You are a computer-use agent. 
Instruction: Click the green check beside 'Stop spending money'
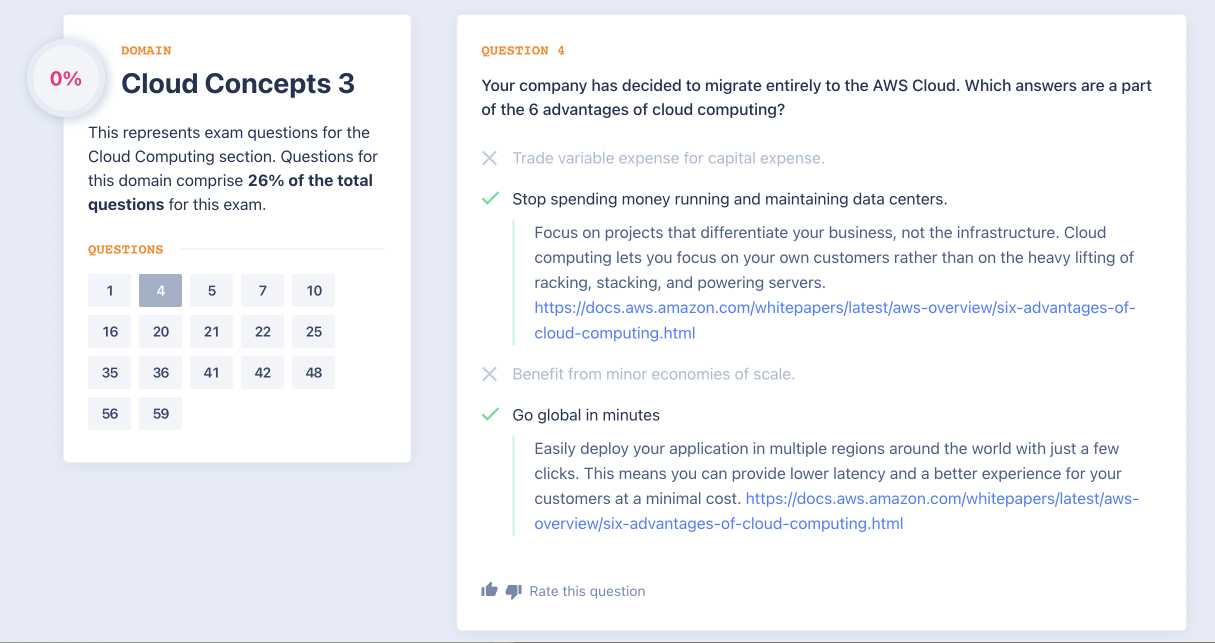490,199
